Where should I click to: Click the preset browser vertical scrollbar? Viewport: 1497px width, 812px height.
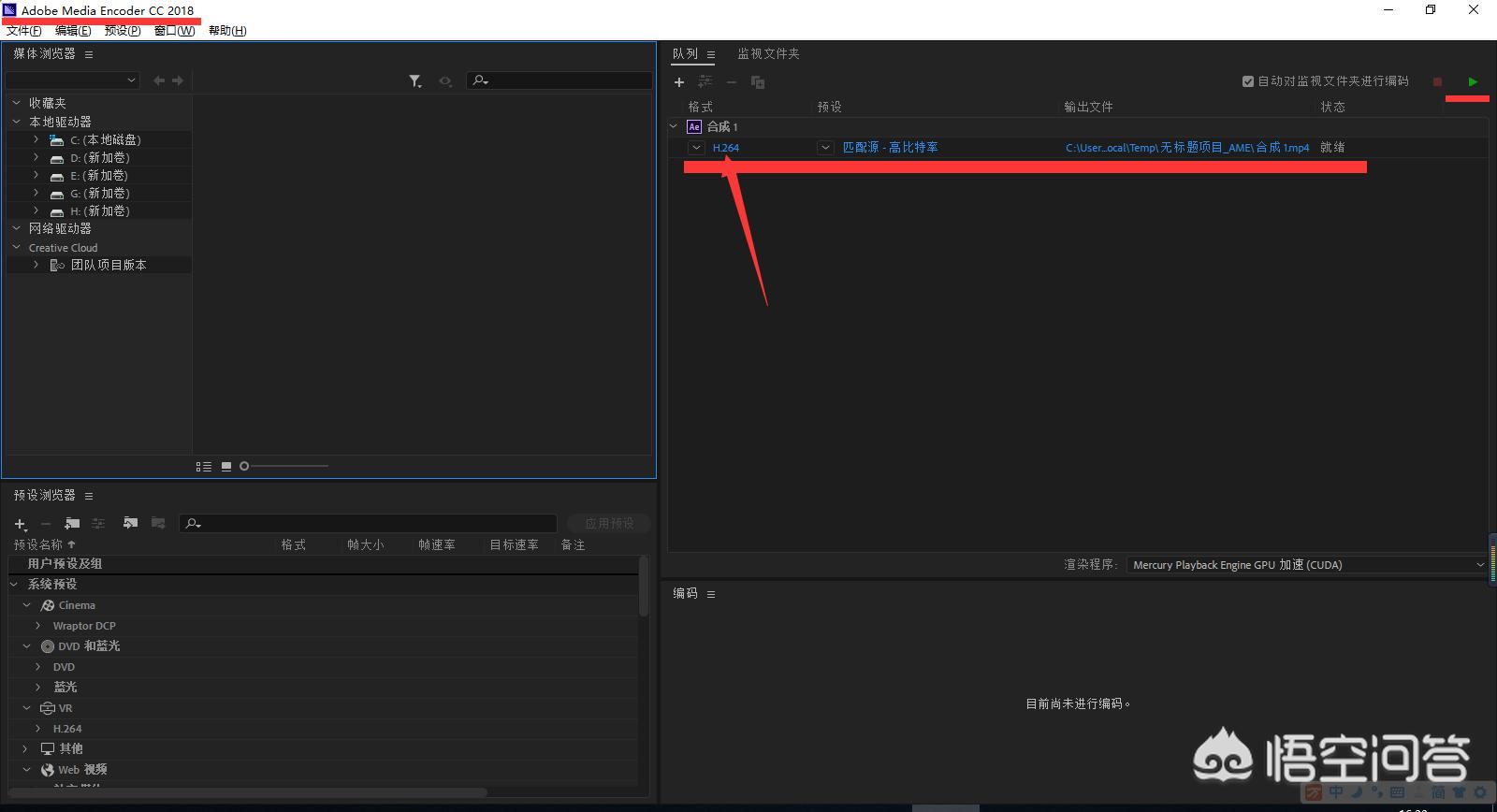click(x=644, y=587)
